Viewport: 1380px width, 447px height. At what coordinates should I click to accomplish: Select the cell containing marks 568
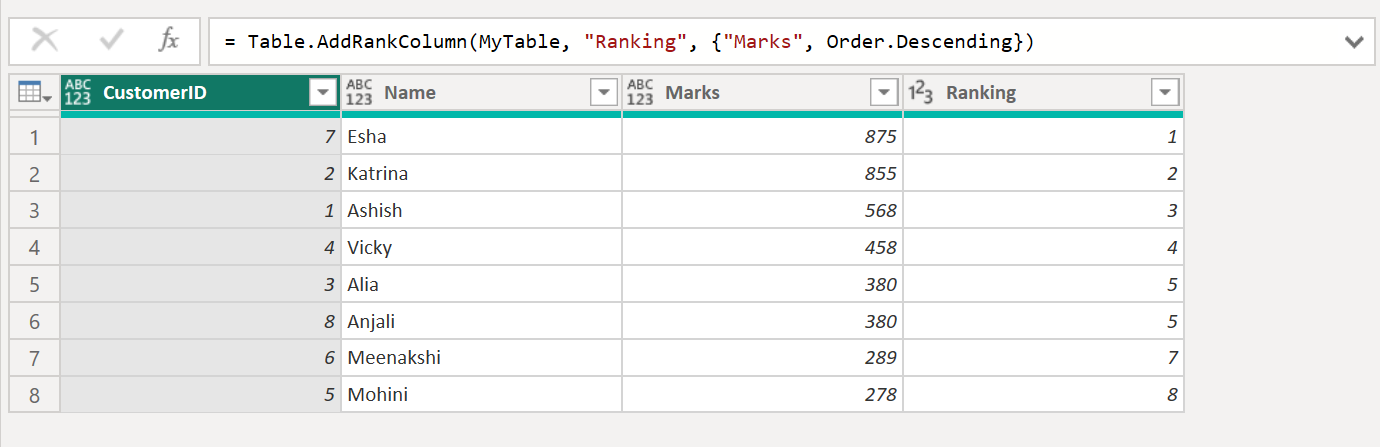pyautogui.click(x=762, y=211)
